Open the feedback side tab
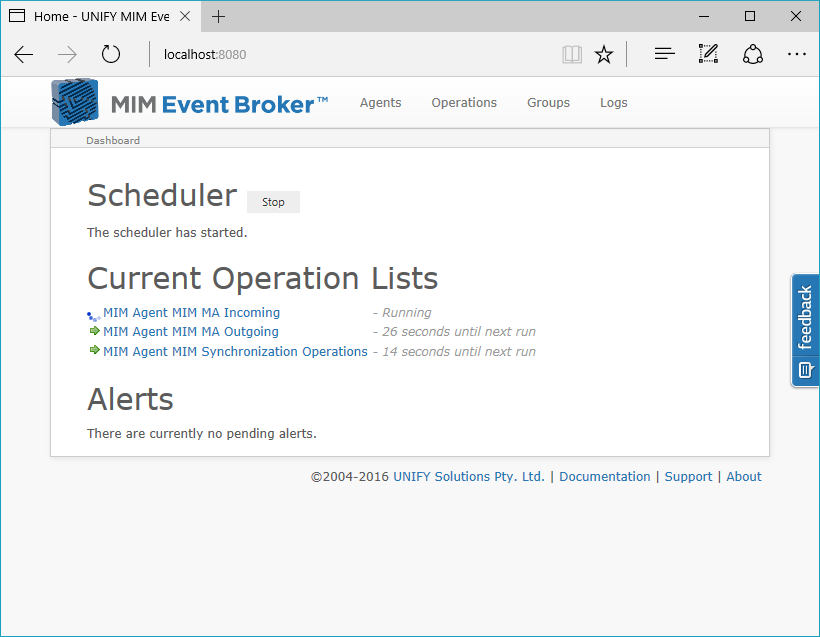Viewport: 820px width, 637px height. pos(805,330)
